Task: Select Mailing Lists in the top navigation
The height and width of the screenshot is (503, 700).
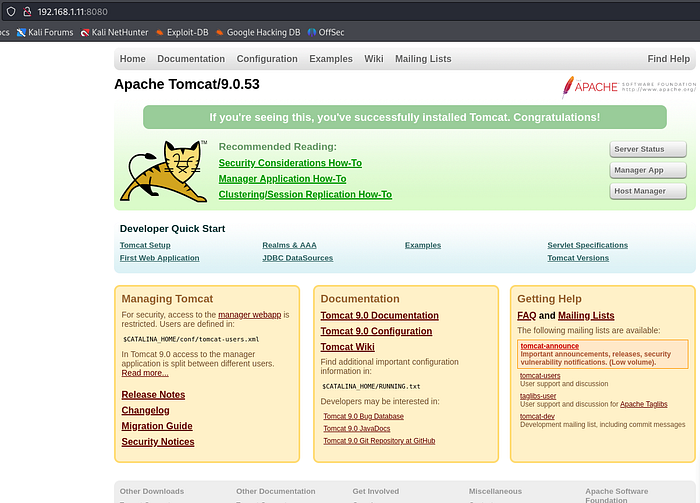Action: pyautogui.click(x=422, y=59)
